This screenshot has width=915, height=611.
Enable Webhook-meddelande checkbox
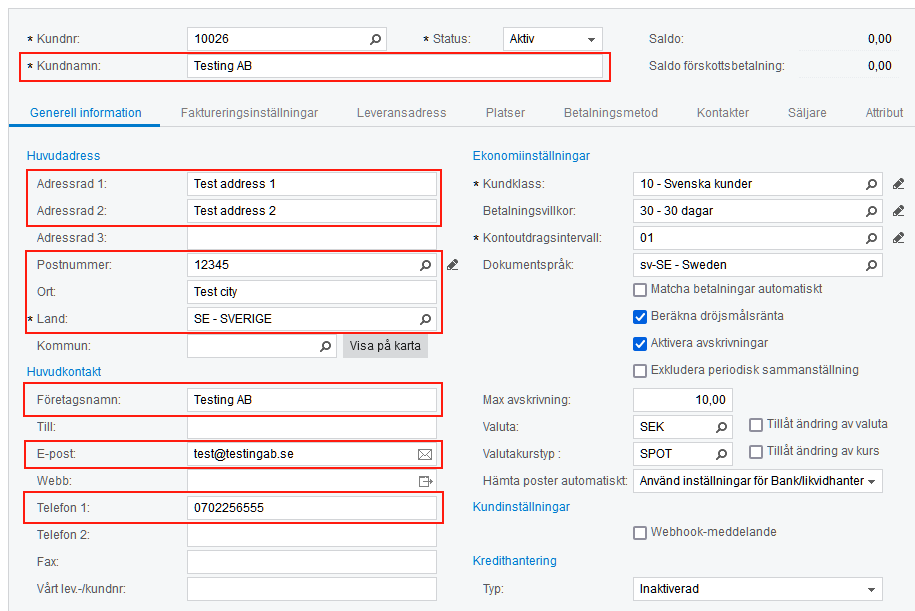coord(640,533)
